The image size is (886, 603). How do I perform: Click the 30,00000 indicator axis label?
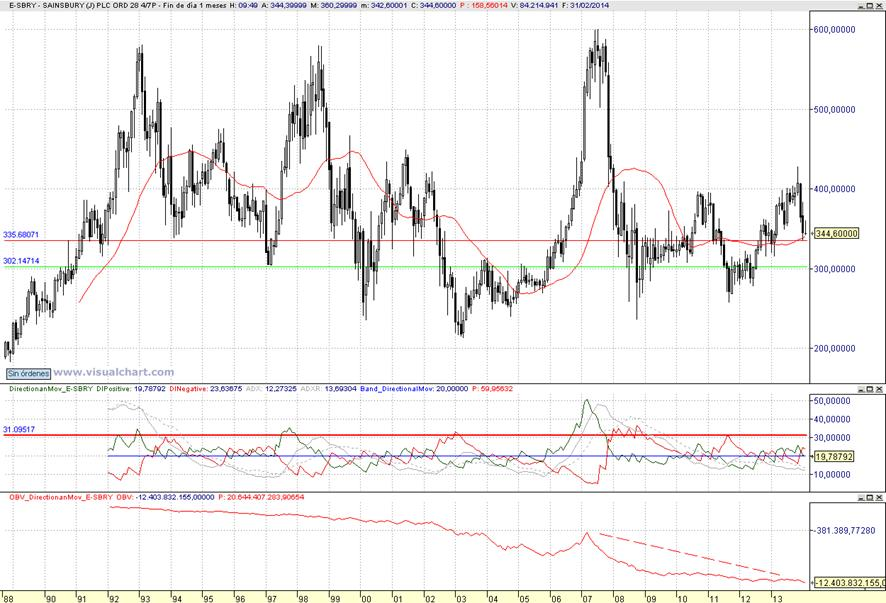832,437
